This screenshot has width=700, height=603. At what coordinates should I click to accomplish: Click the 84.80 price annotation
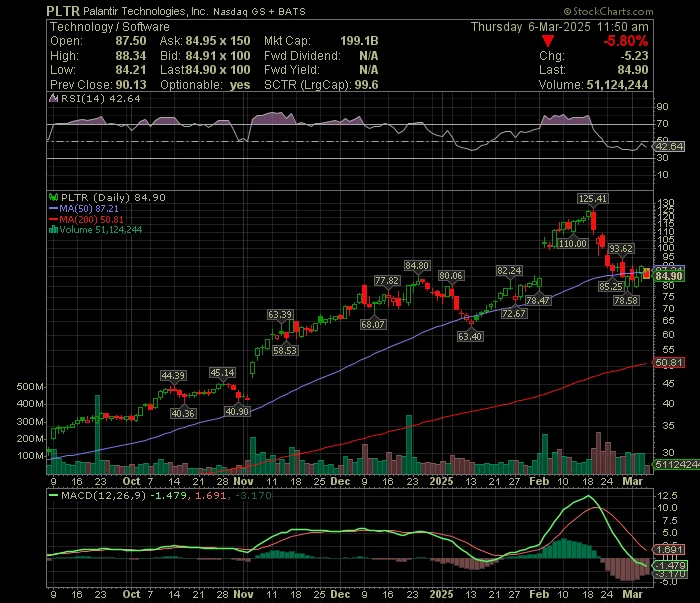(417, 266)
